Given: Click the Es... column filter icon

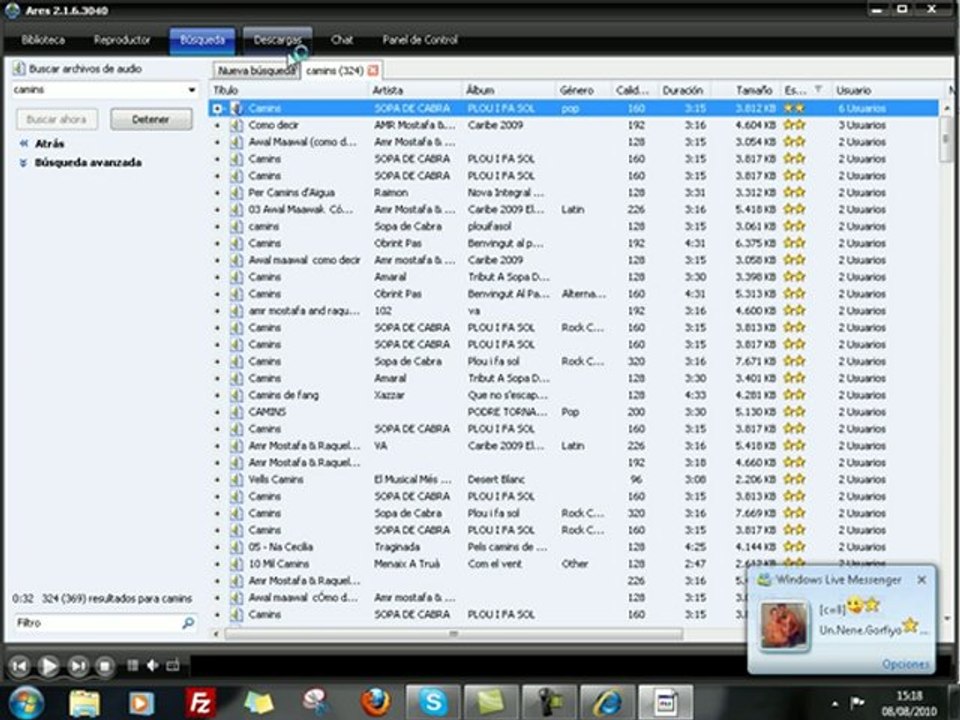Looking at the screenshot, I should click(x=818, y=89).
